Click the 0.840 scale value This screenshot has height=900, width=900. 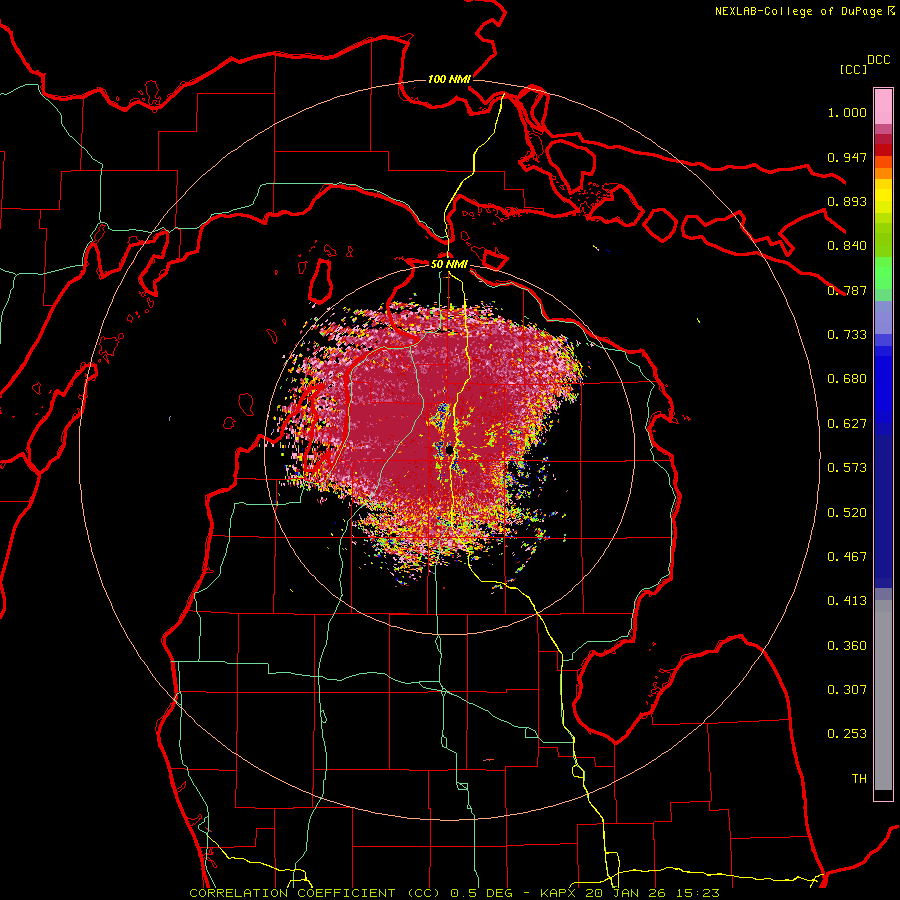847,246
